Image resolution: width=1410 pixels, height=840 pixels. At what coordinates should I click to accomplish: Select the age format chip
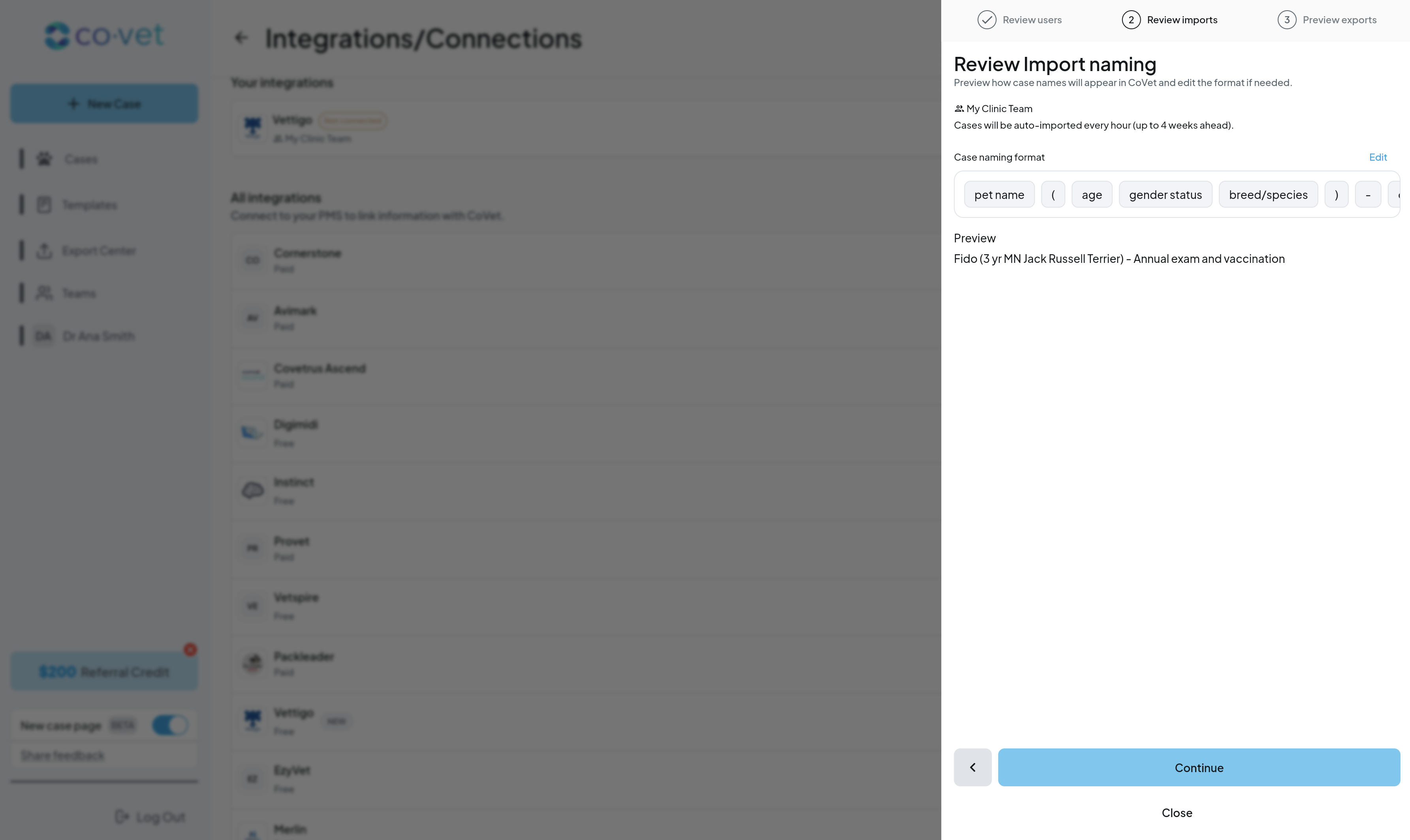(1091, 195)
